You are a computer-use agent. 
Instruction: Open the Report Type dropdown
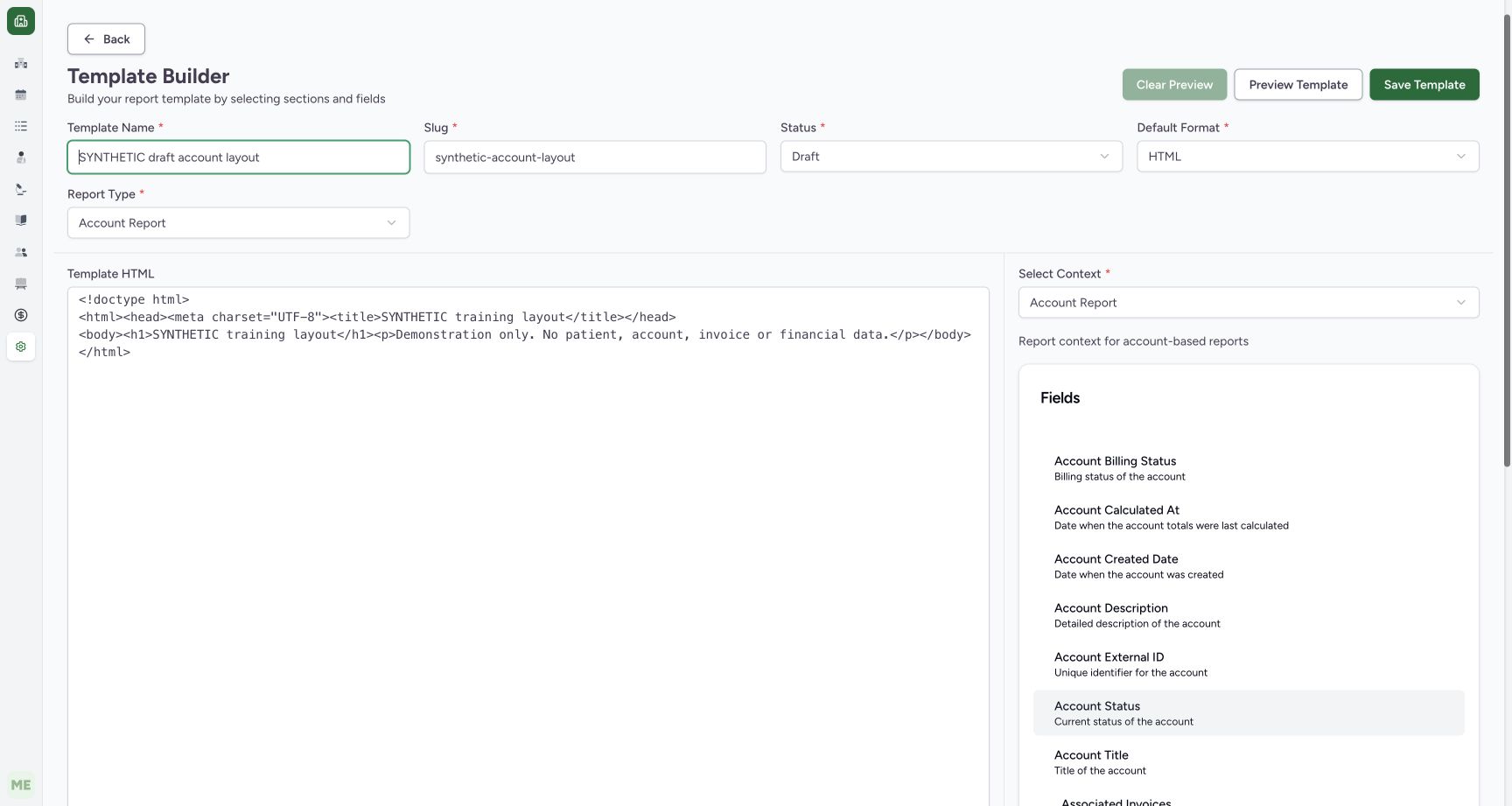point(238,223)
